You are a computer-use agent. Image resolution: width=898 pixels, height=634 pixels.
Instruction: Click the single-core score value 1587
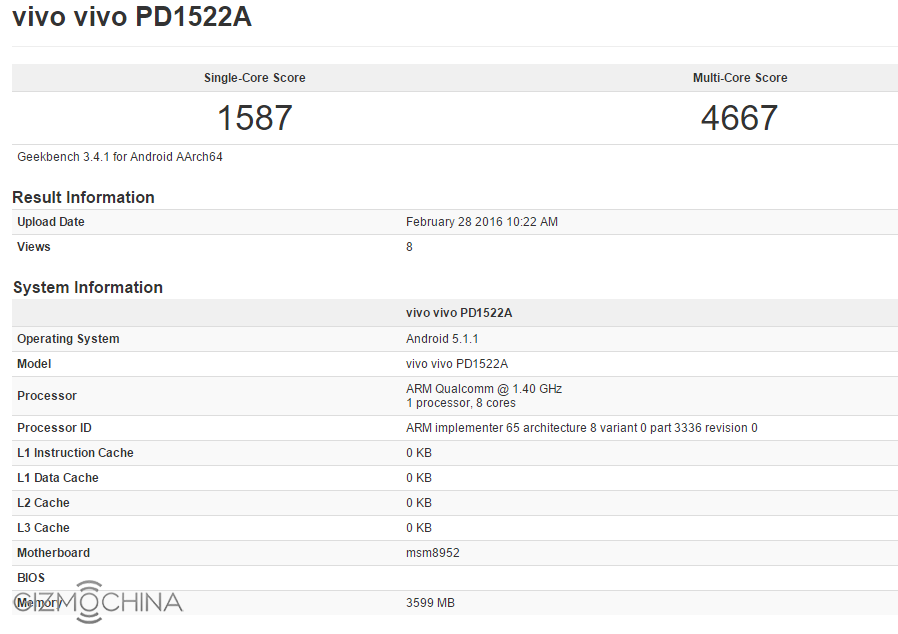pos(255,118)
